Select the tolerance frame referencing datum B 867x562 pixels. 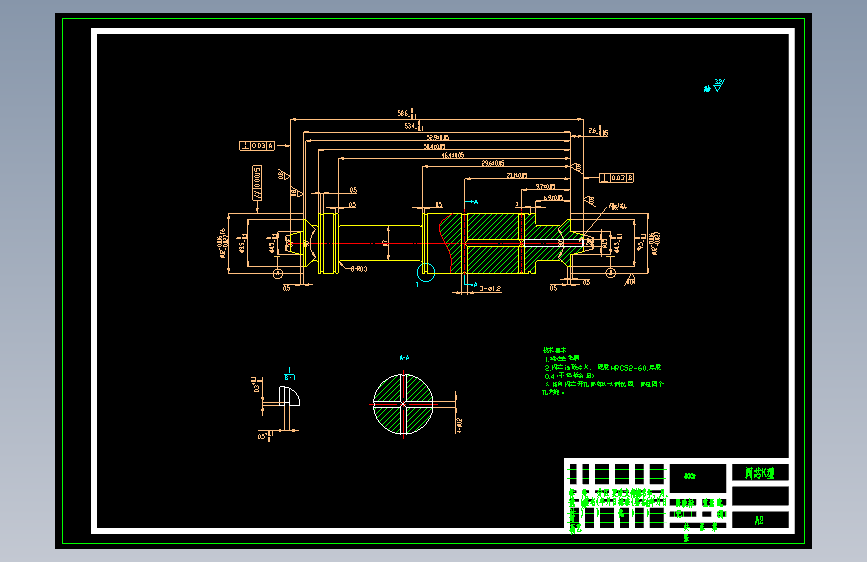click(617, 178)
